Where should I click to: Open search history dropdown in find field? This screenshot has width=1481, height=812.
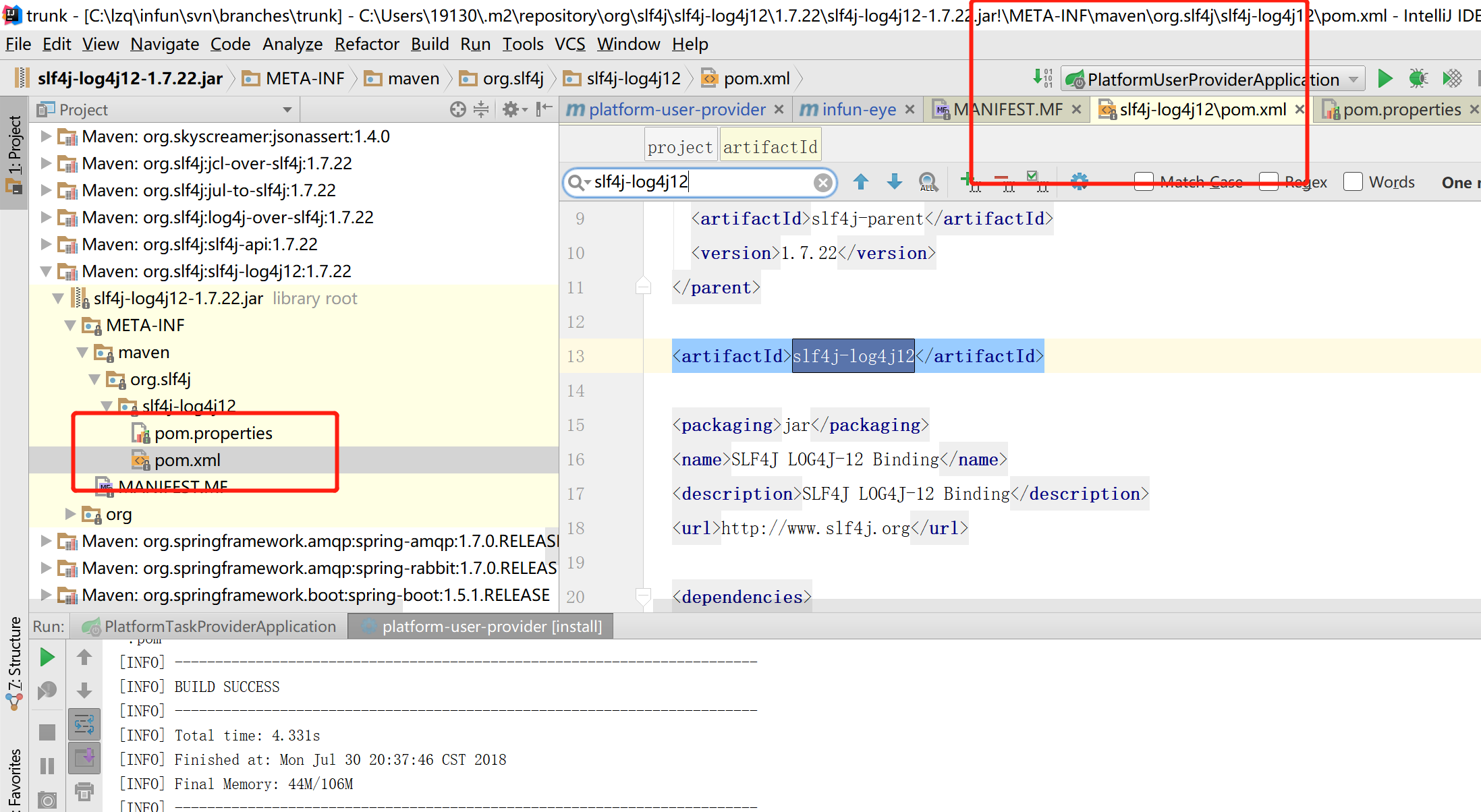(579, 183)
